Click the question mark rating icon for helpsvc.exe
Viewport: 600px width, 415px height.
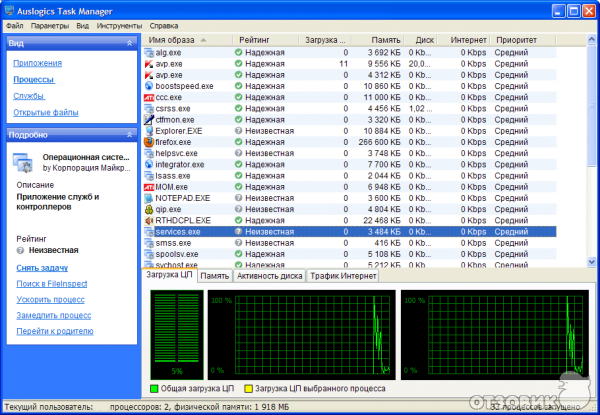click(x=239, y=153)
